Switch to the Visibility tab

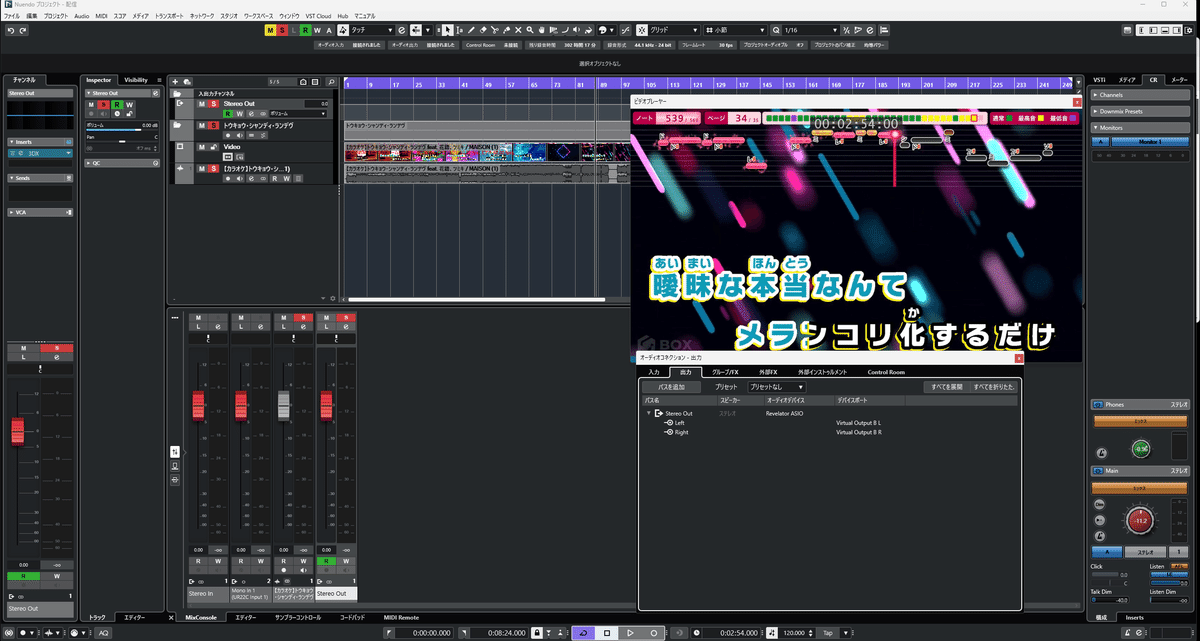136,80
